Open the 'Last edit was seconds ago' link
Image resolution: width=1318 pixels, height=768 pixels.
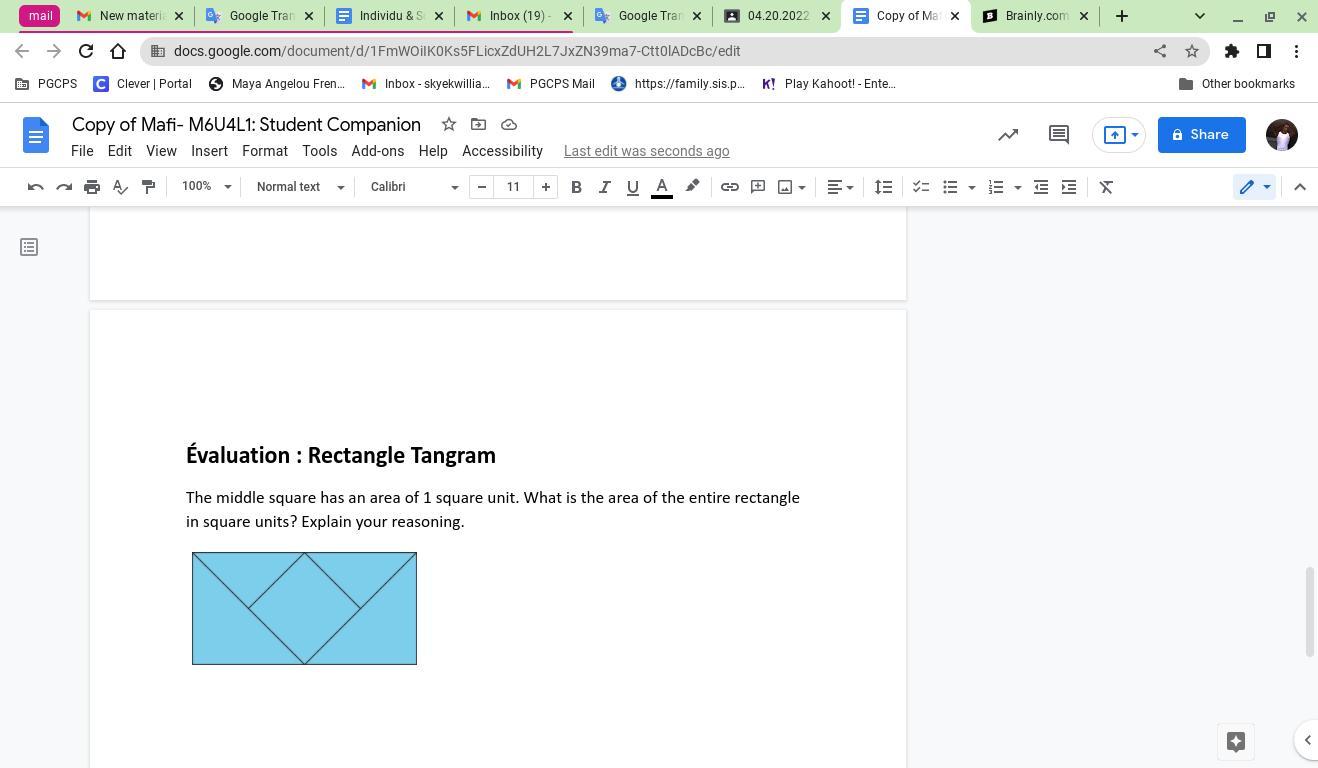(646, 151)
